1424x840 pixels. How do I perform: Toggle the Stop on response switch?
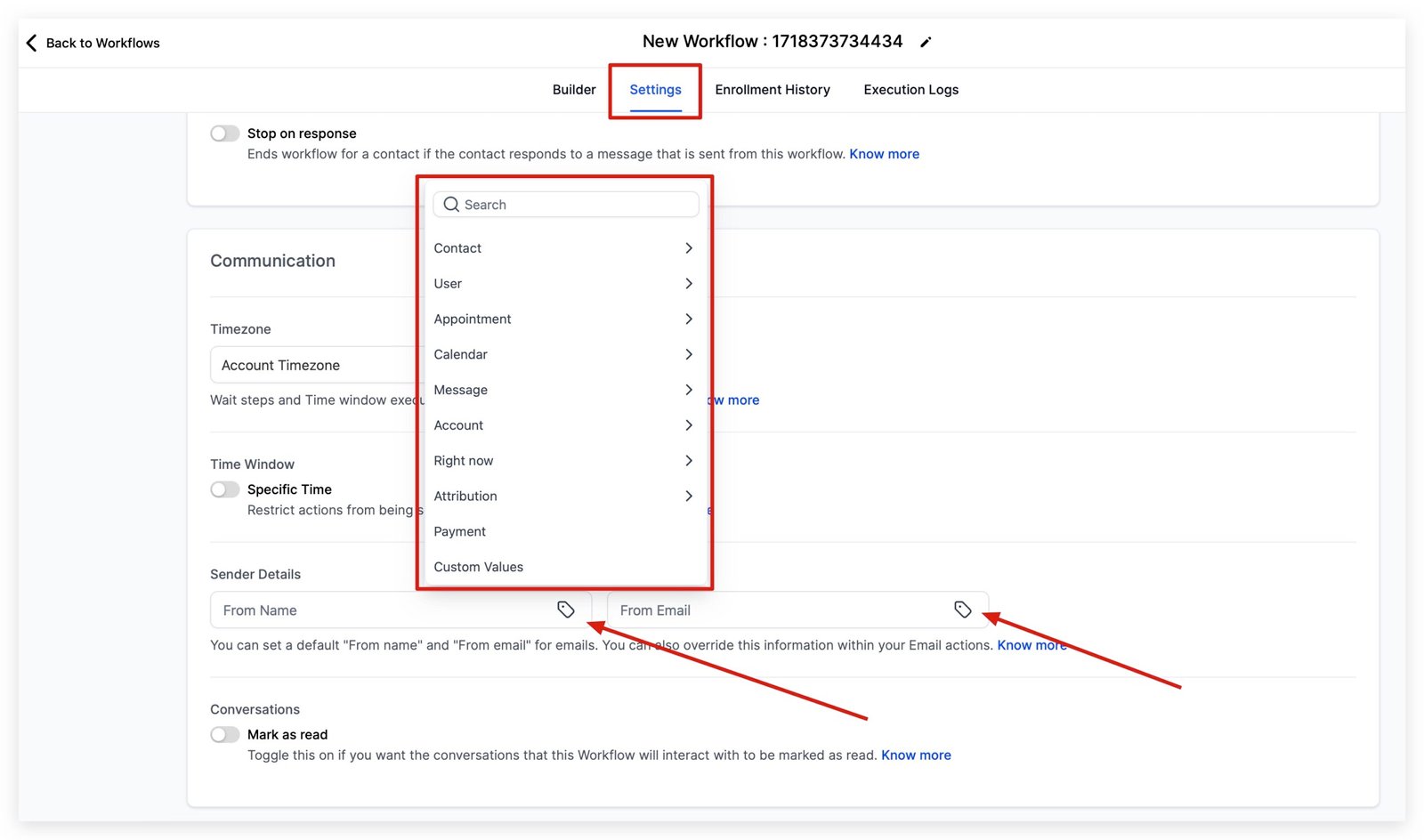click(x=225, y=133)
